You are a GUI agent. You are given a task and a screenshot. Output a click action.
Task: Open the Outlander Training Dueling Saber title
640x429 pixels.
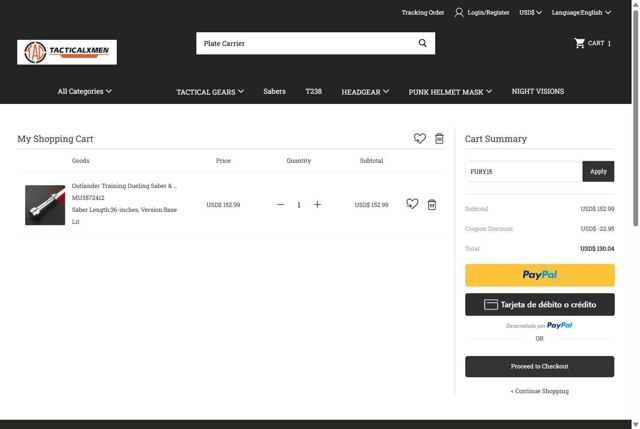tap(124, 186)
